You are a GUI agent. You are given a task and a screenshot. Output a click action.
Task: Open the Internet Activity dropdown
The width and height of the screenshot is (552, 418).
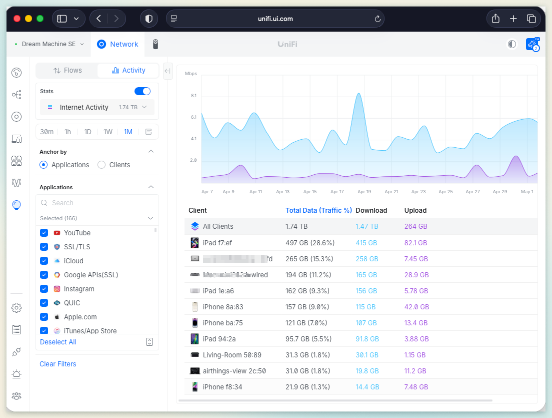pos(97,107)
